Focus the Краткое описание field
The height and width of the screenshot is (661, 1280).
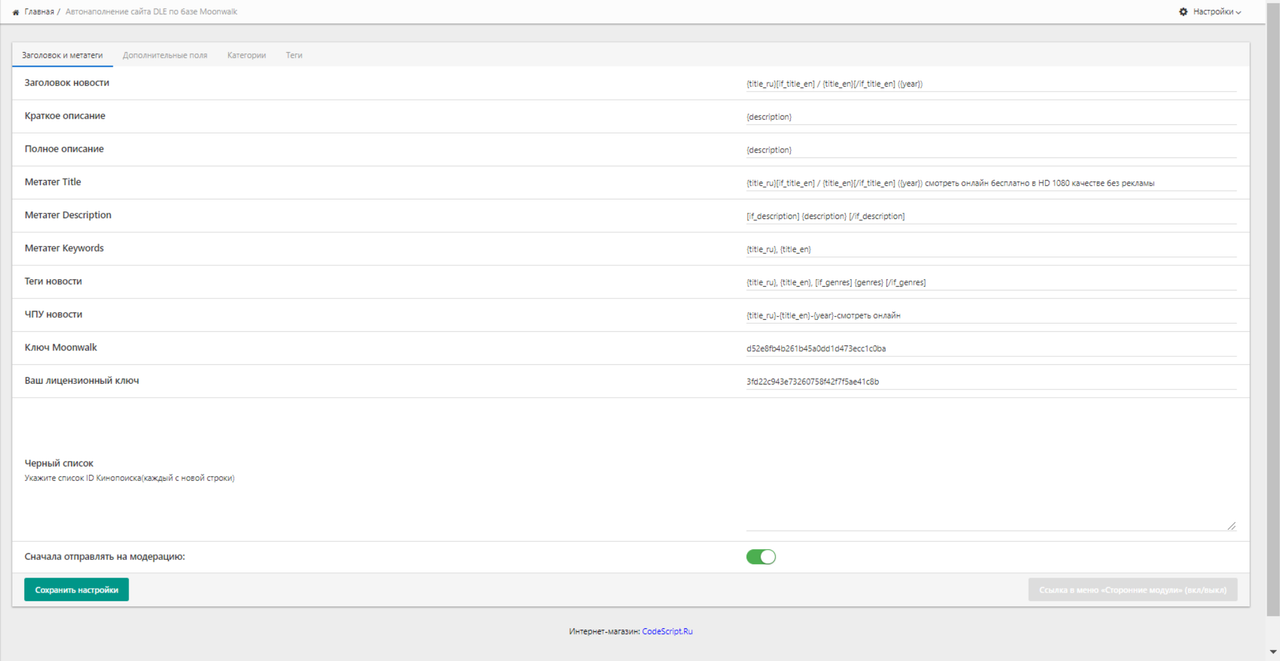991,117
